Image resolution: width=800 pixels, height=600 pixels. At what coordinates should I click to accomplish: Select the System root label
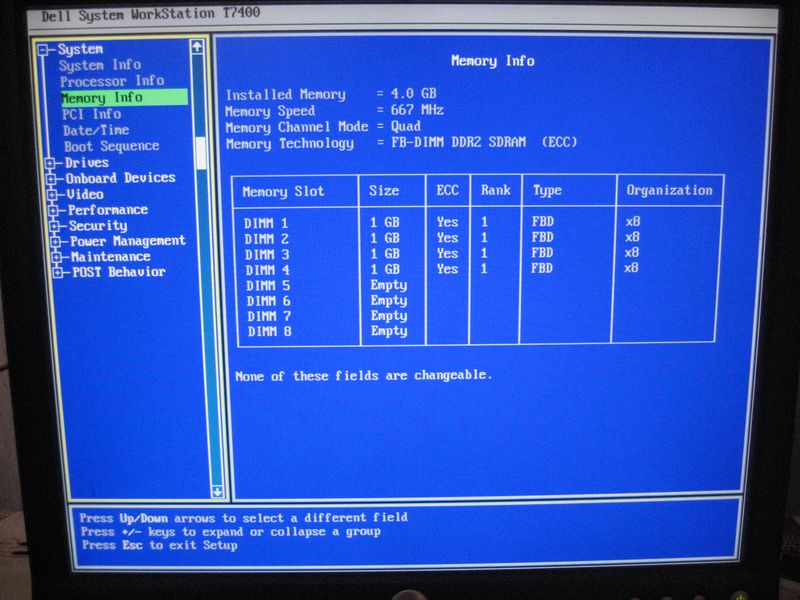pyautogui.click(x=80, y=49)
